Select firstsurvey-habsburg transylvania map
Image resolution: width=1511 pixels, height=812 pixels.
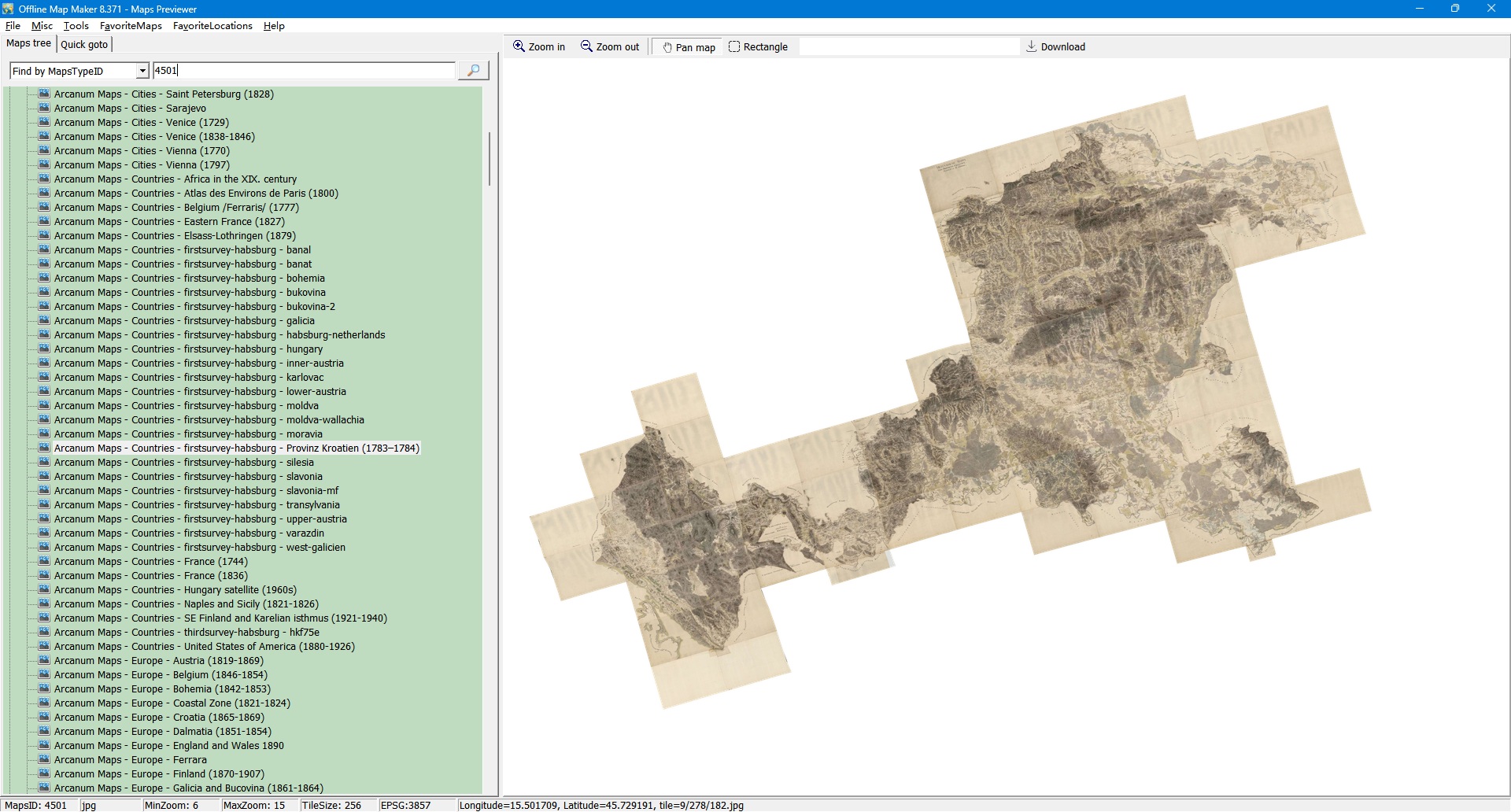tap(197, 505)
